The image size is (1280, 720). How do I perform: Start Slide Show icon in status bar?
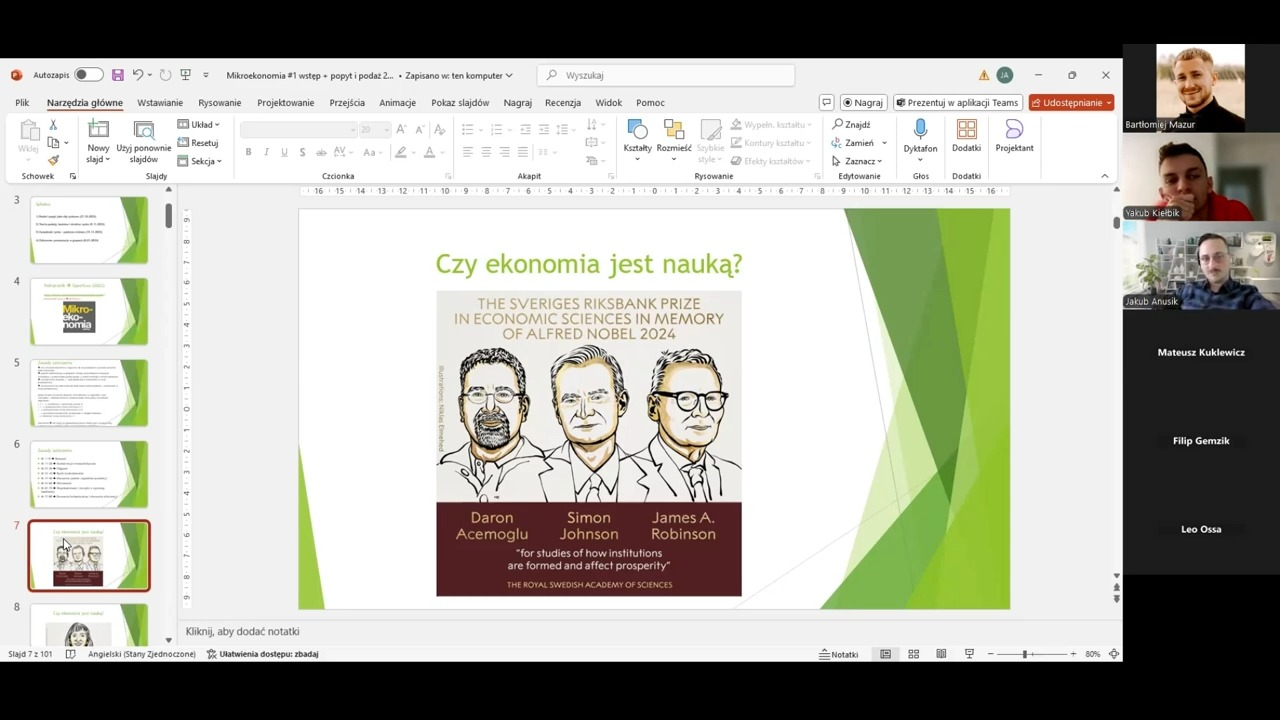[x=969, y=654]
